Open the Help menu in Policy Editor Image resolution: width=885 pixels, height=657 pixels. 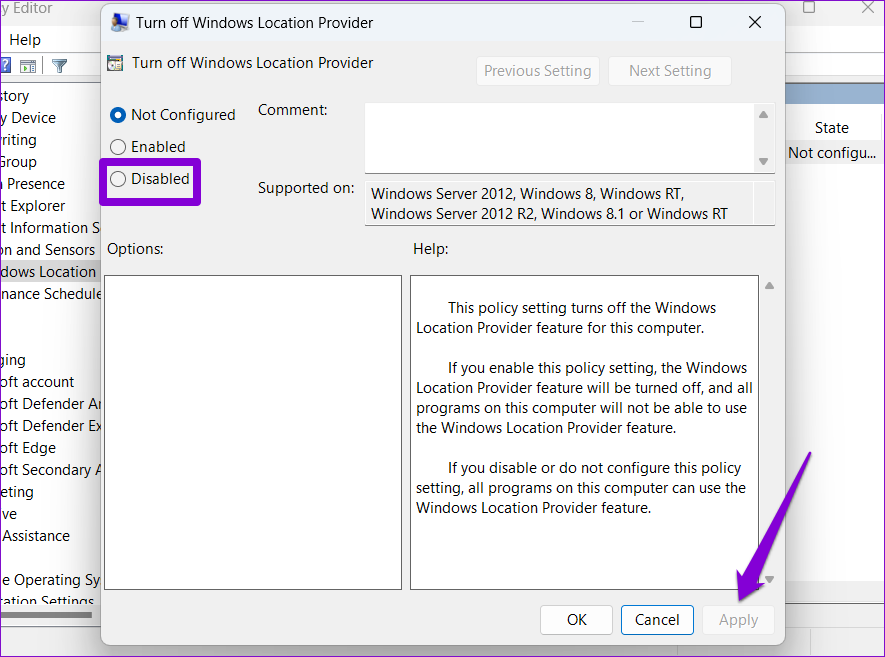[25, 40]
